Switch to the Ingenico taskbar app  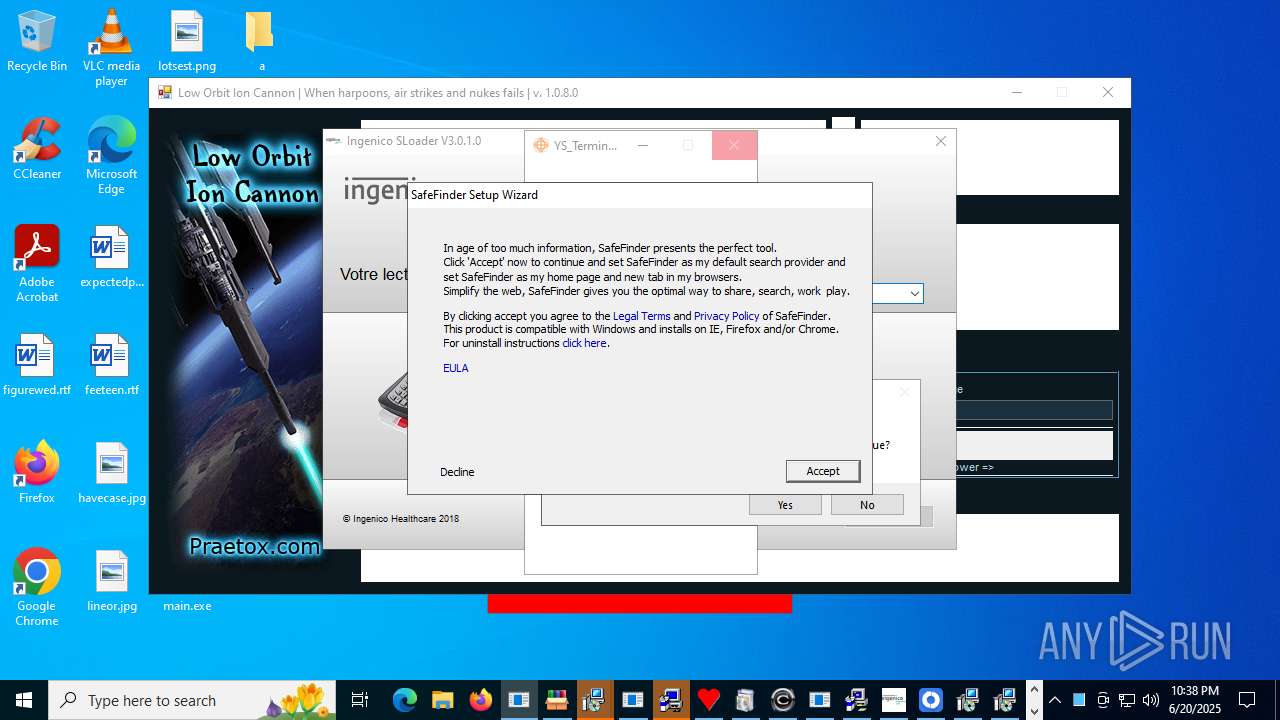[x=893, y=700]
